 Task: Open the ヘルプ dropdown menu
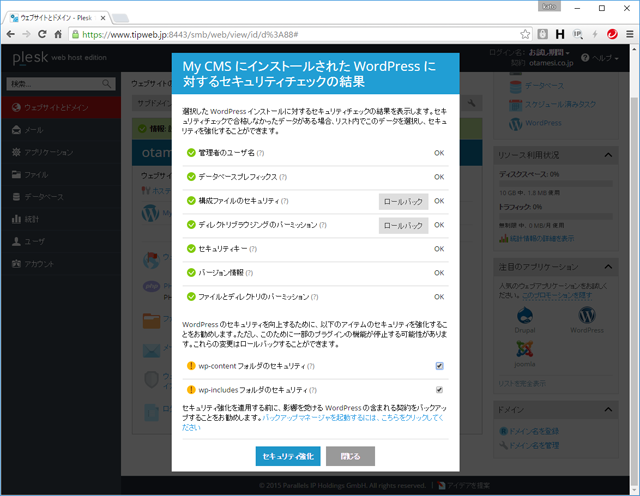(x=600, y=58)
